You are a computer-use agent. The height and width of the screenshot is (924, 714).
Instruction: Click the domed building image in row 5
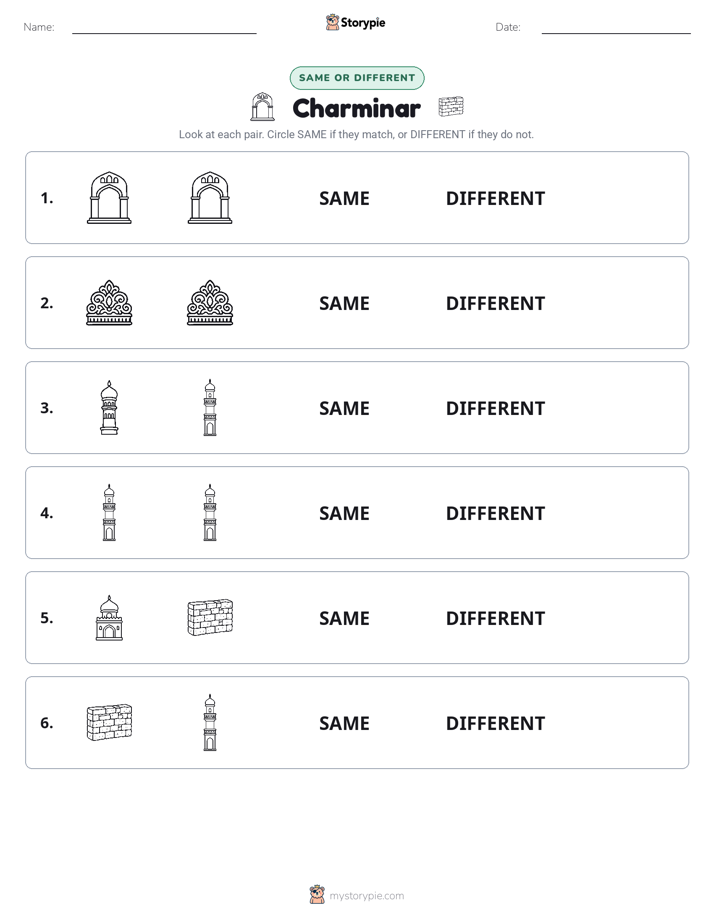pos(109,618)
